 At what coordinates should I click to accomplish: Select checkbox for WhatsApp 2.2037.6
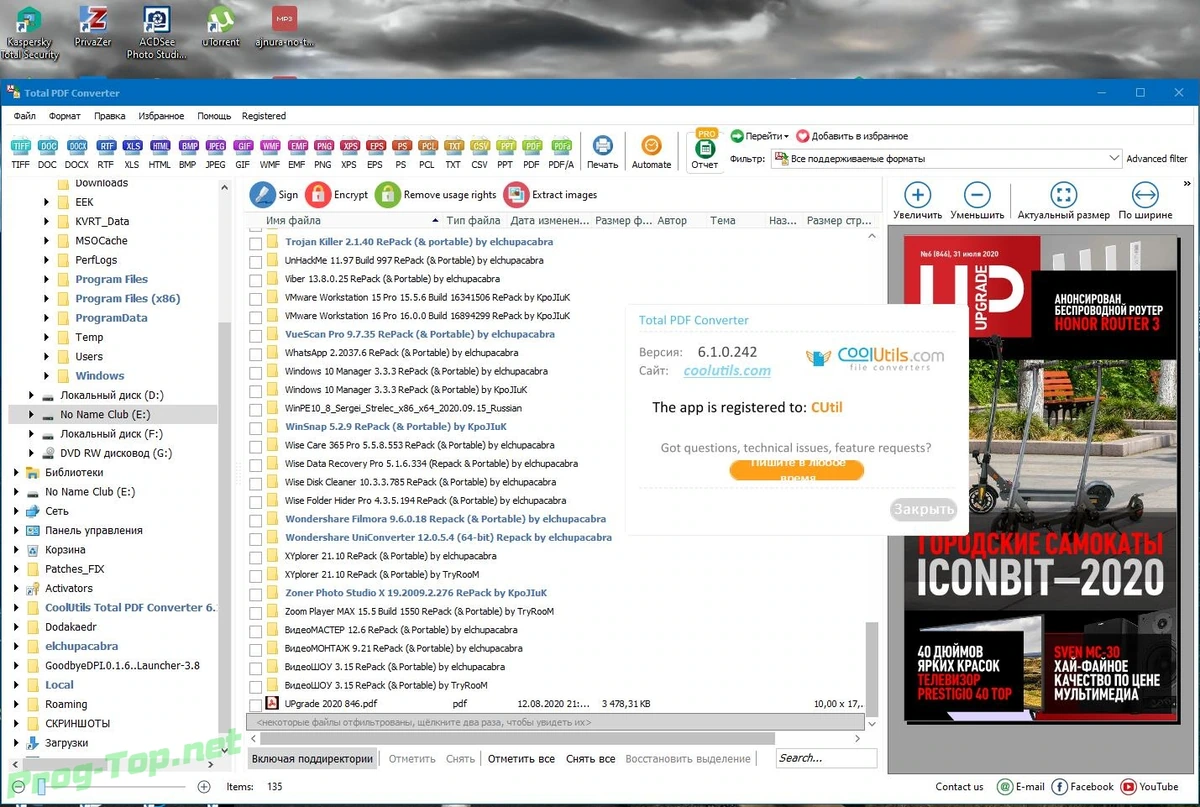(x=256, y=353)
